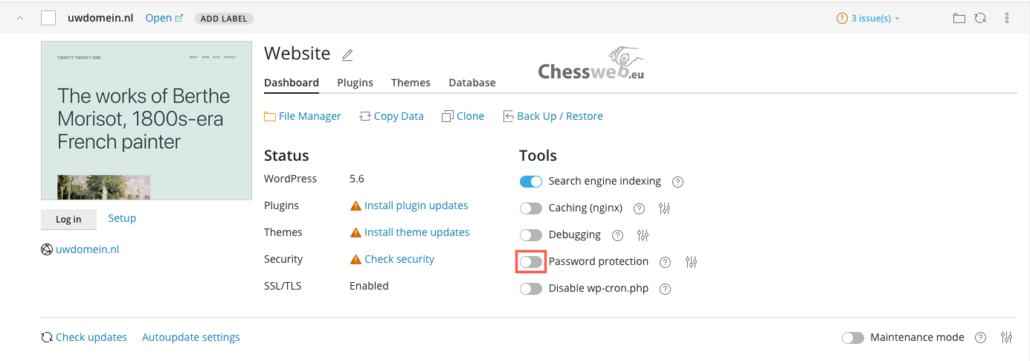The height and width of the screenshot is (361, 1030).
Task: Open Caching (nginx) settings sliders icon
Action: click(x=665, y=209)
